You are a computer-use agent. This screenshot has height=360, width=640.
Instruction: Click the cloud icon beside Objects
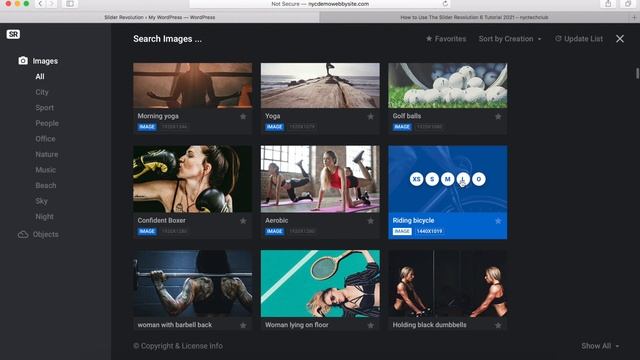pyautogui.click(x=23, y=235)
